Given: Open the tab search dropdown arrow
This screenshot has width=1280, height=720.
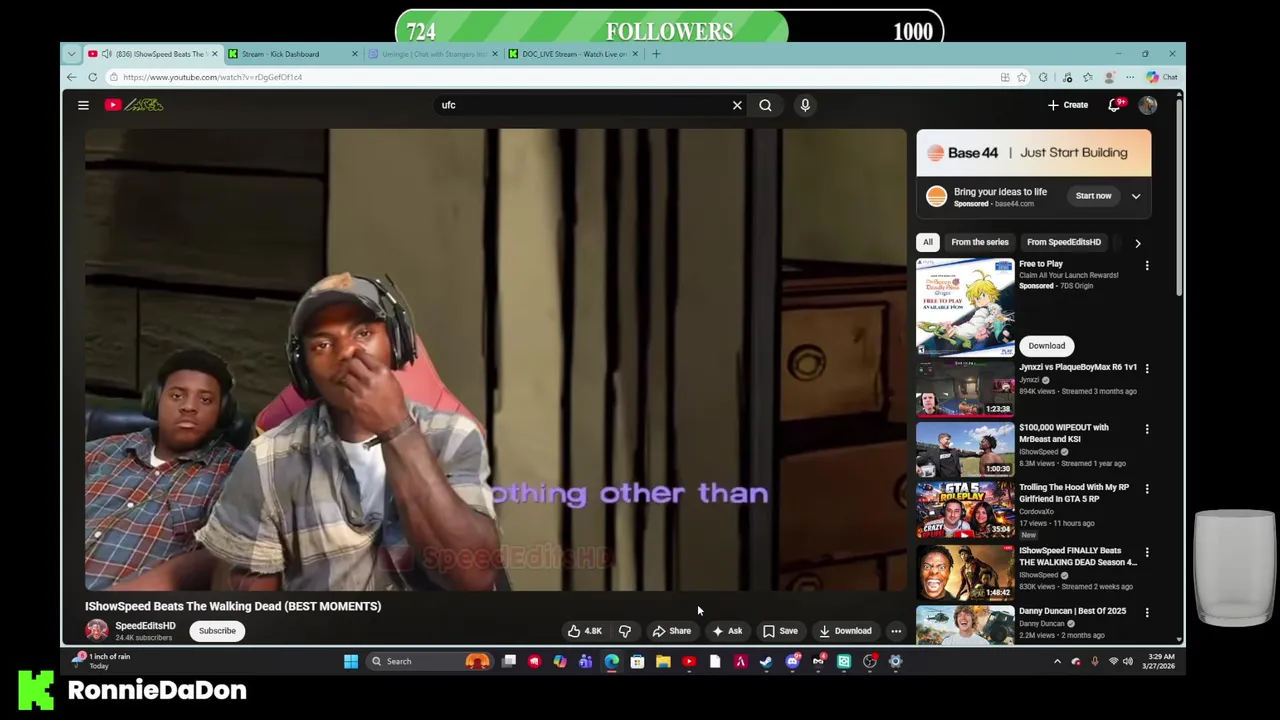Looking at the screenshot, I should [x=71, y=54].
